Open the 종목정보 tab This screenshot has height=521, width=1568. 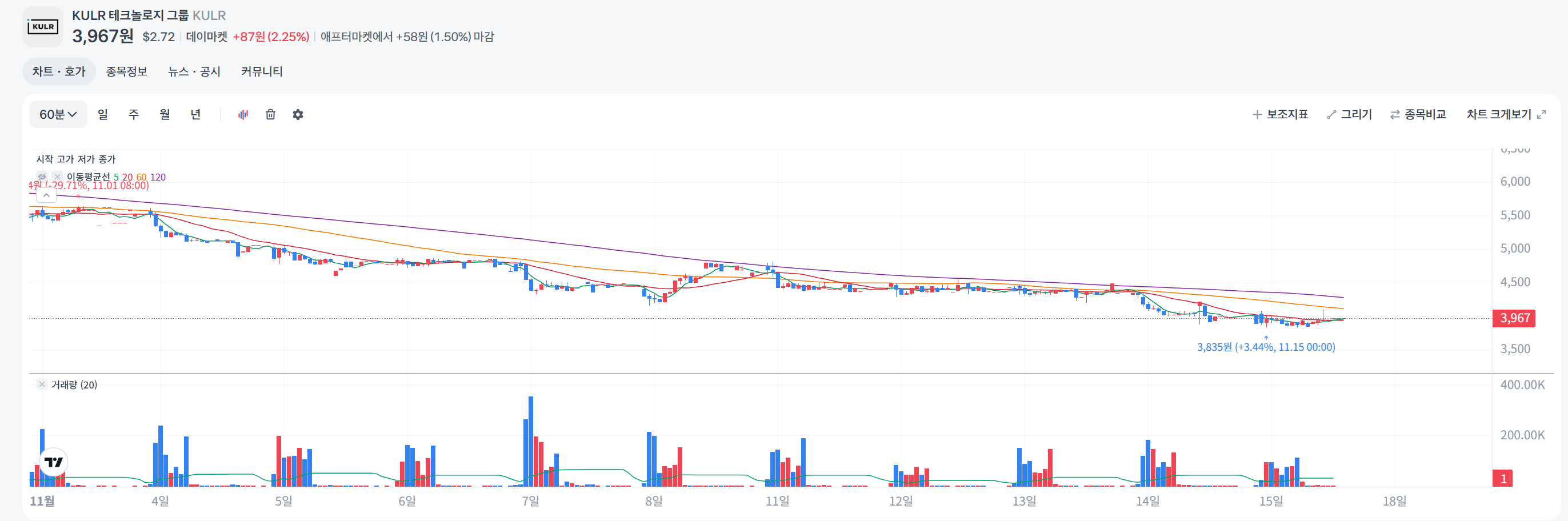tap(127, 71)
